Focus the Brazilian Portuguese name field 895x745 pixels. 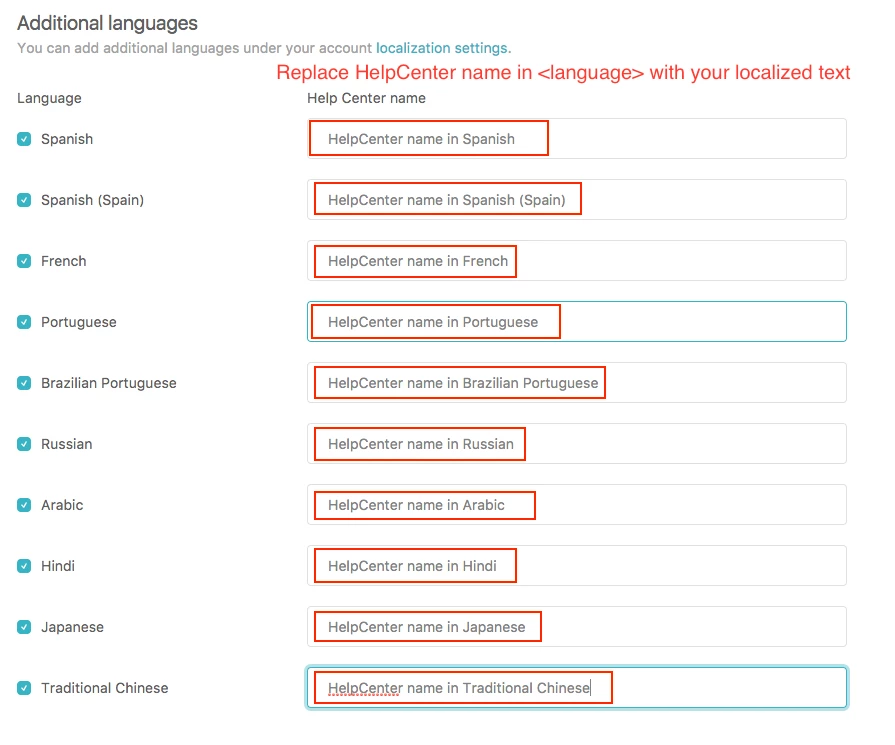[576, 383]
